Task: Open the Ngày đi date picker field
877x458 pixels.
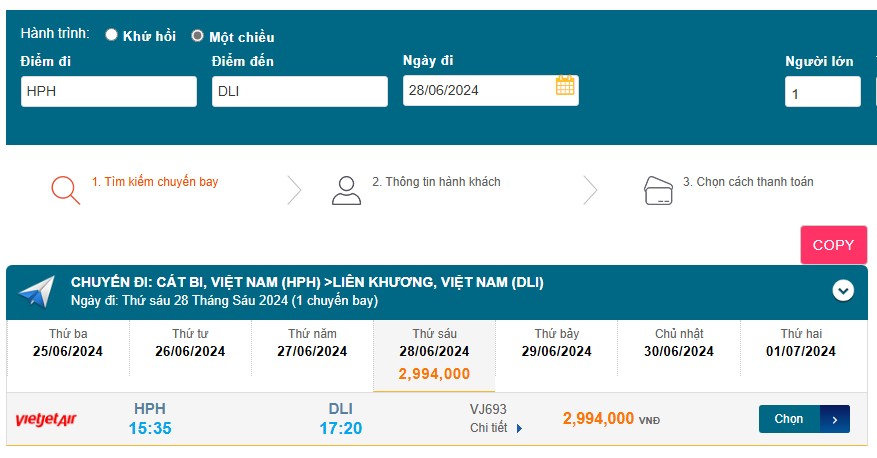Action: pyautogui.click(x=478, y=91)
